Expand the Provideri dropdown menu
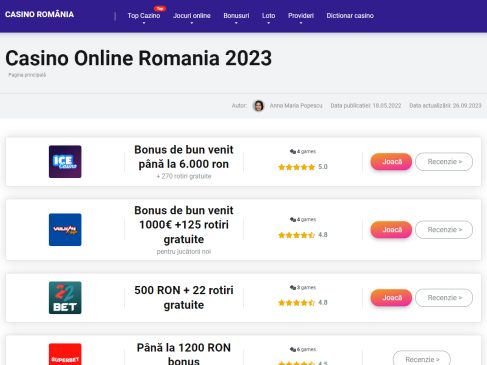 301,16
